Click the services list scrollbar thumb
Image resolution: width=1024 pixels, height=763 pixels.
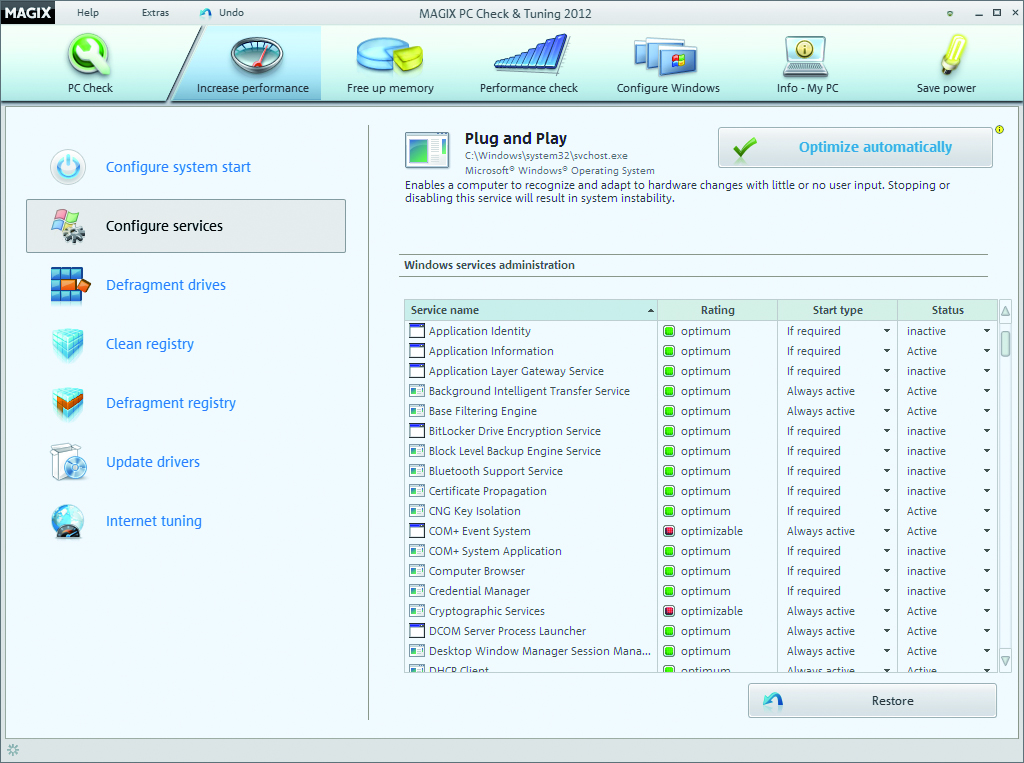1006,344
